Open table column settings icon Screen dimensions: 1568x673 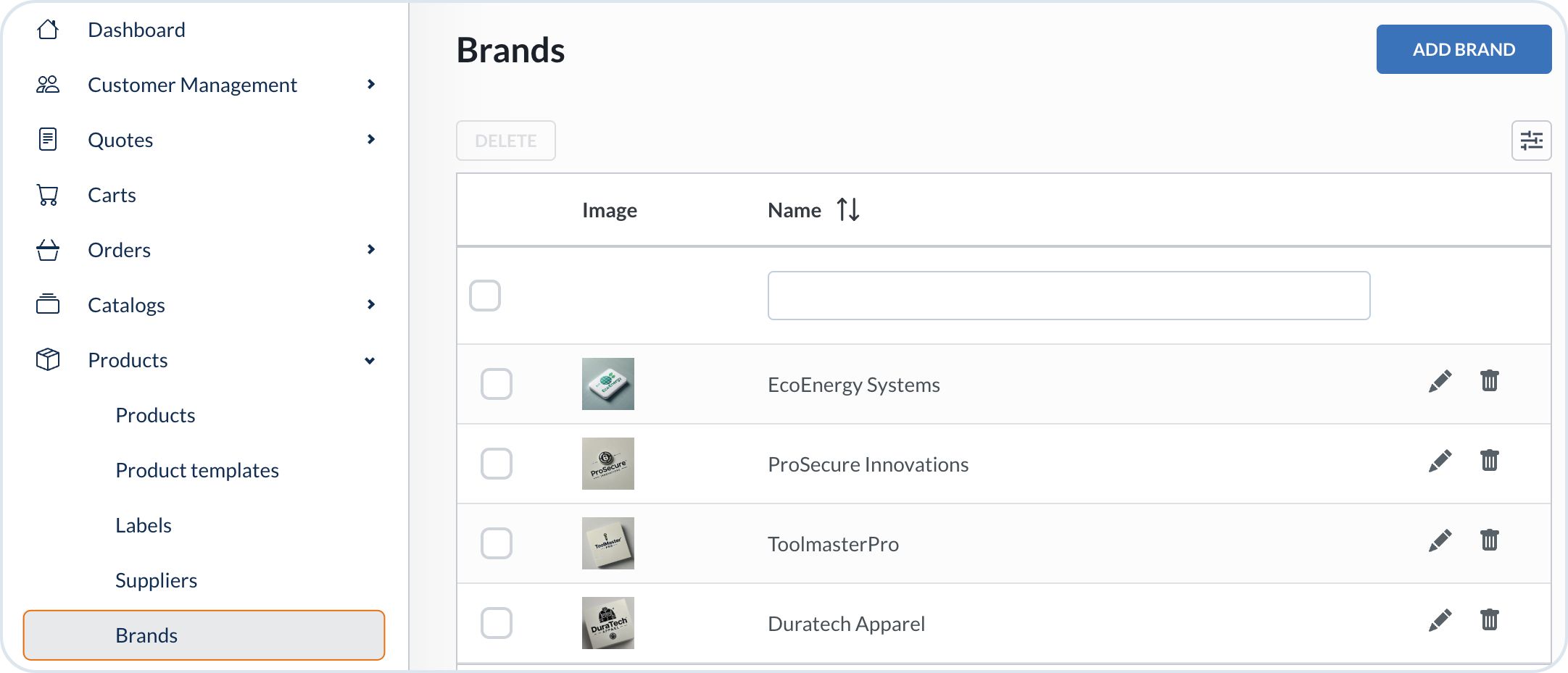tap(1531, 141)
